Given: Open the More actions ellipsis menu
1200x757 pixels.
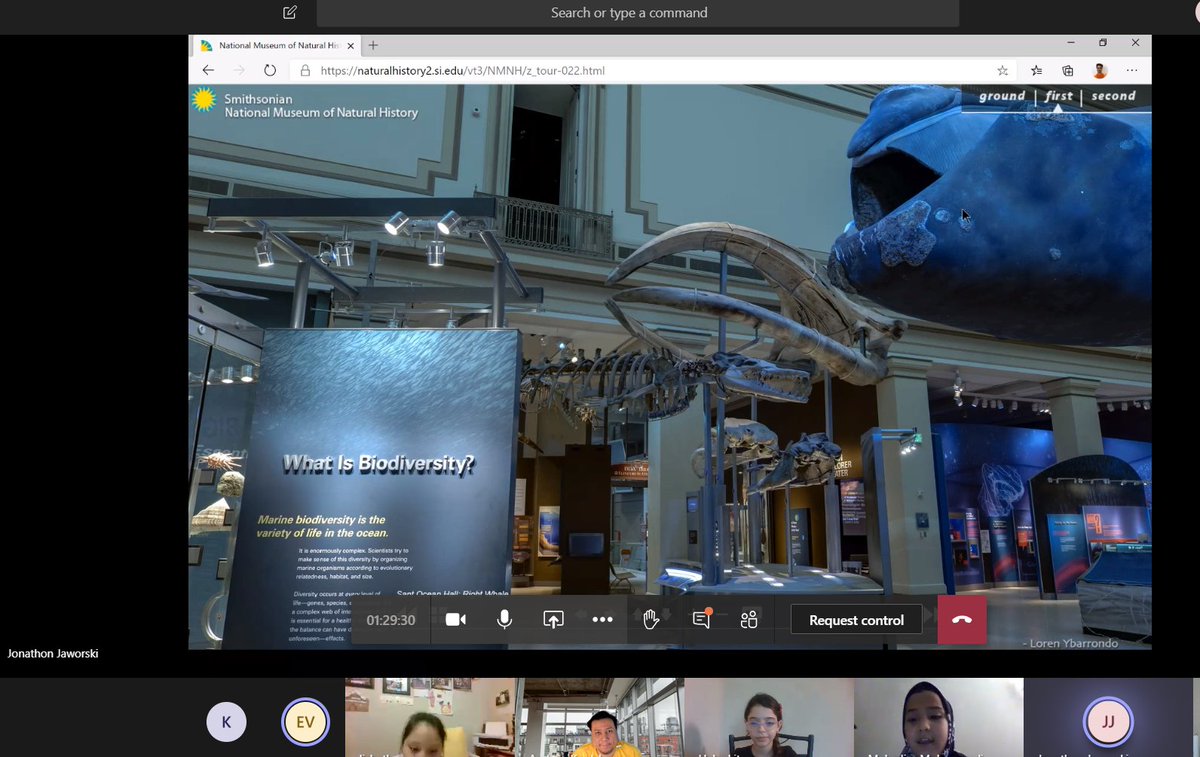Looking at the screenshot, I should point(602,620).
